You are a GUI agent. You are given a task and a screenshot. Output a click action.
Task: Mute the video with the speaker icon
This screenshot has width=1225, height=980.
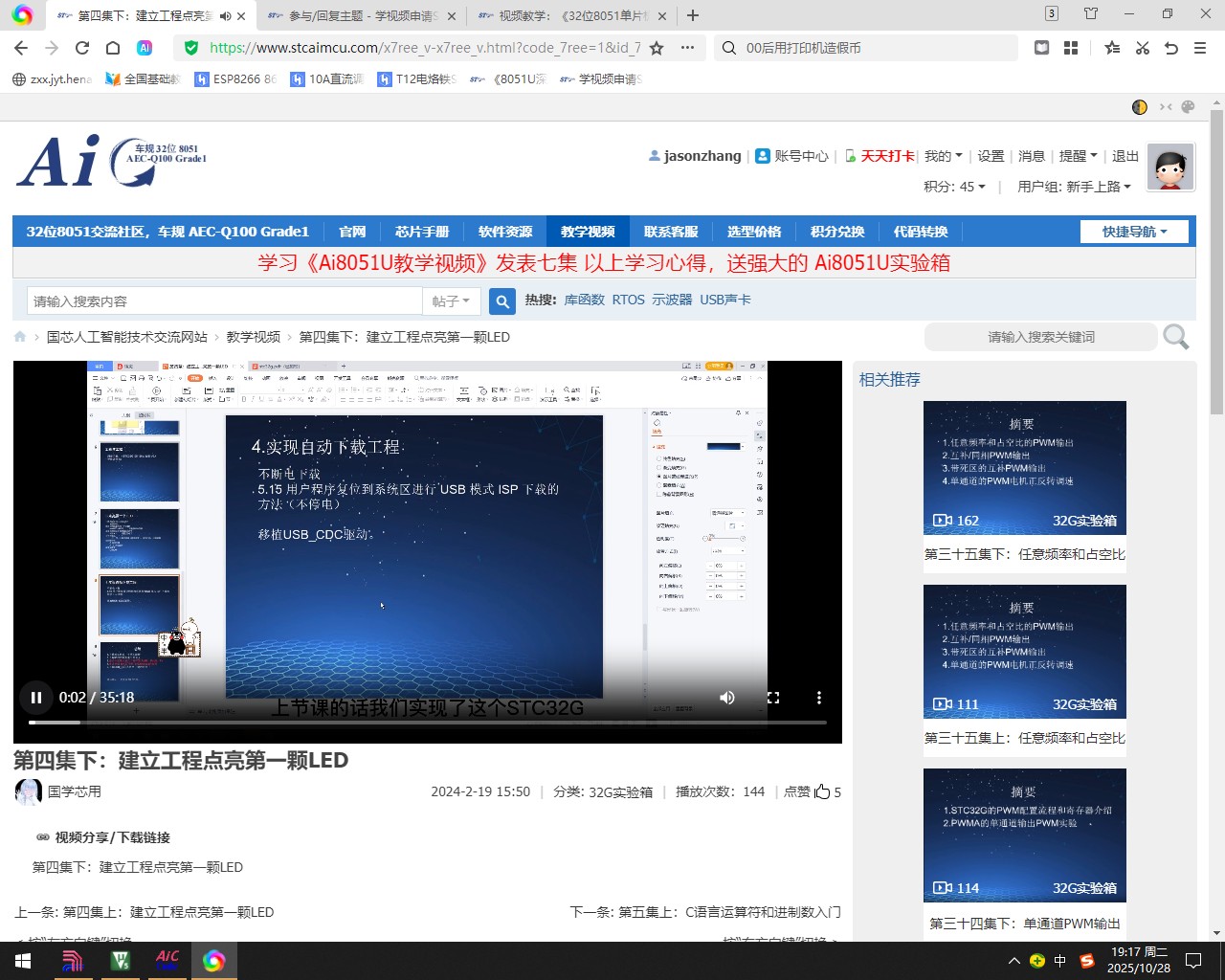(x=726, y=698)
